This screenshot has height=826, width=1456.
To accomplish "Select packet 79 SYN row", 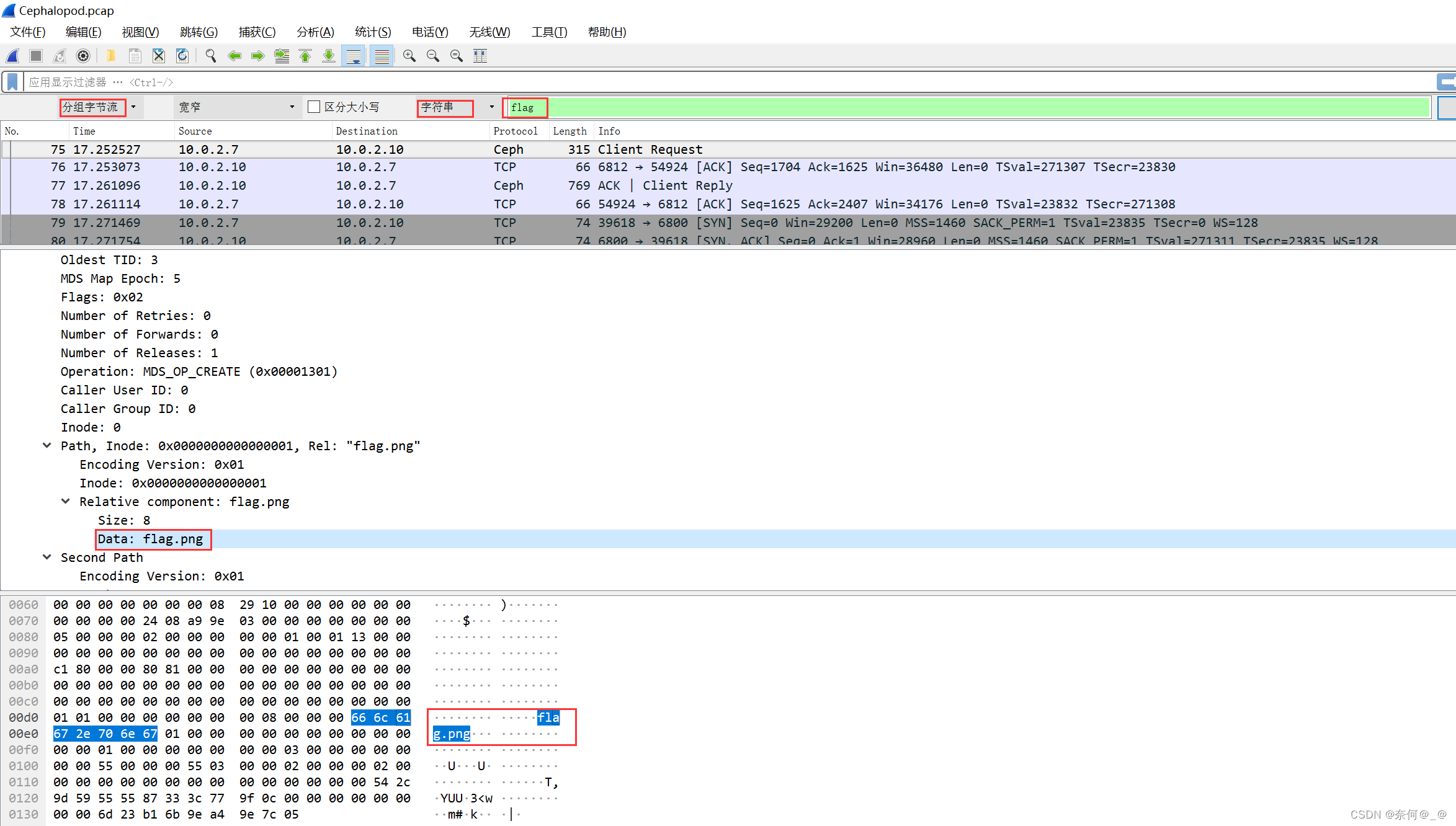I will click(728, 223).
